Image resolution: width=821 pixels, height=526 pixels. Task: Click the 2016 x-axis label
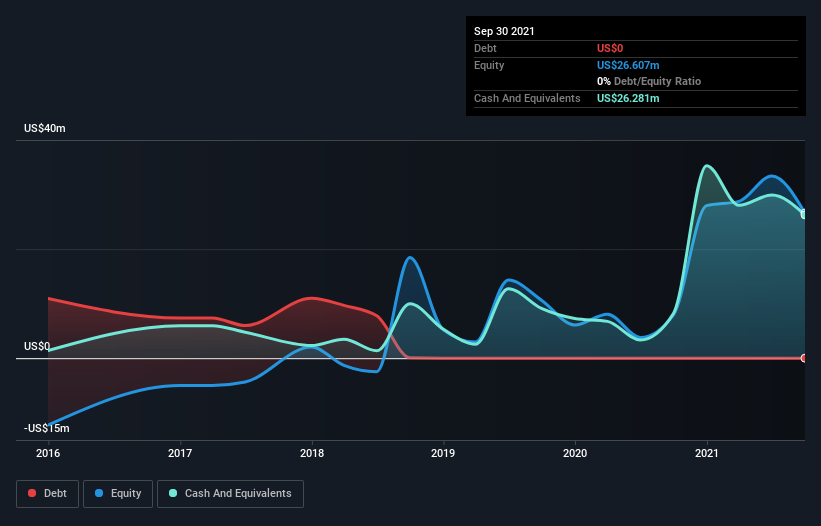[48, 453]
